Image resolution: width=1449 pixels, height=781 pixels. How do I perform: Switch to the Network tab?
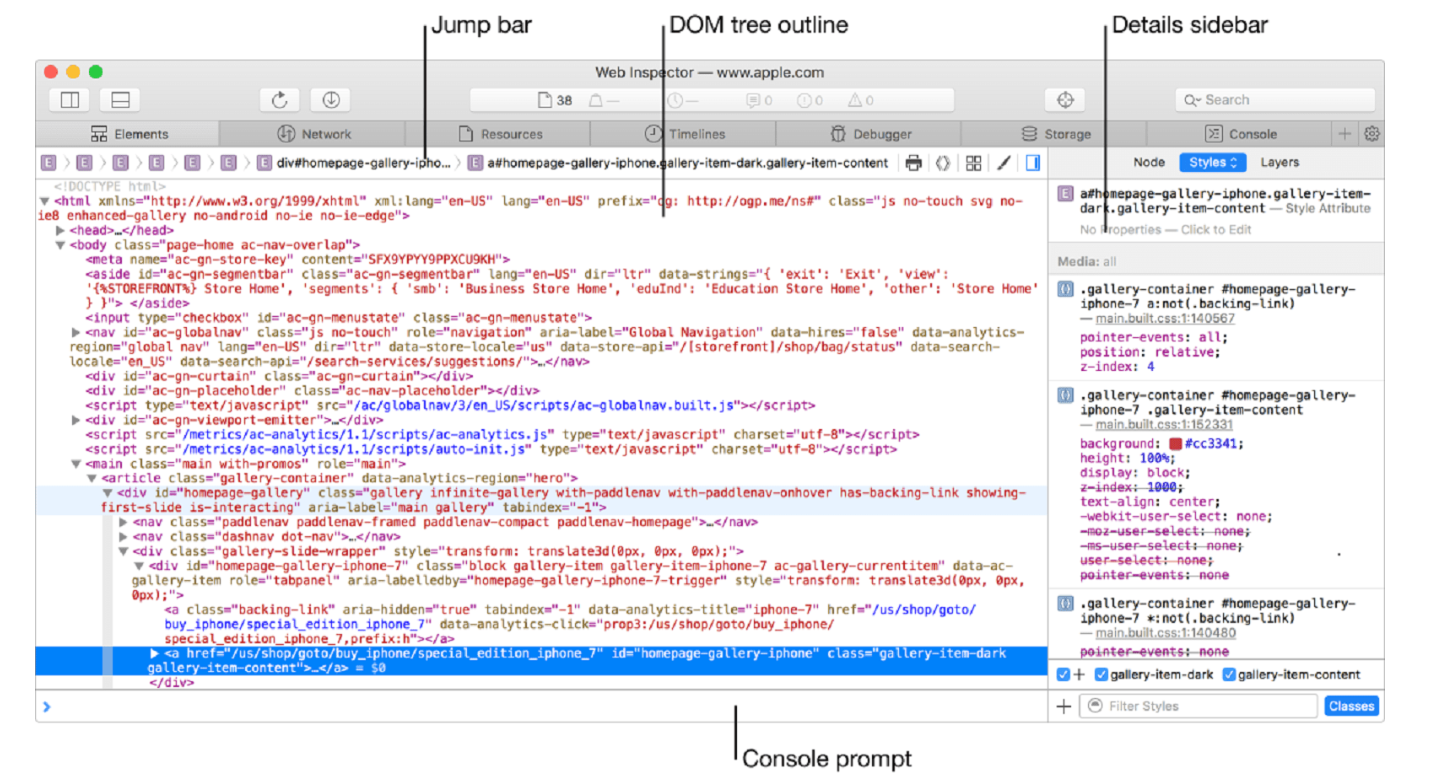[313, 134]
